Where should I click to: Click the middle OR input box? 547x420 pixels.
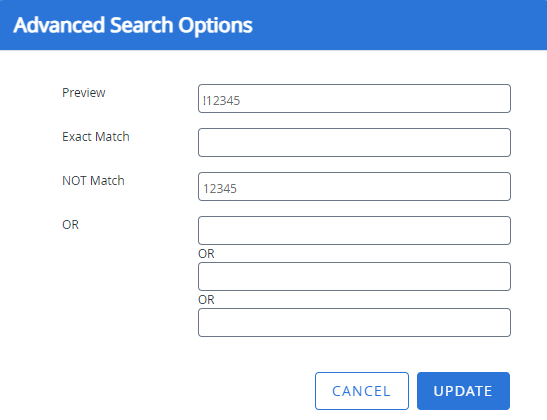pos(354,276)
